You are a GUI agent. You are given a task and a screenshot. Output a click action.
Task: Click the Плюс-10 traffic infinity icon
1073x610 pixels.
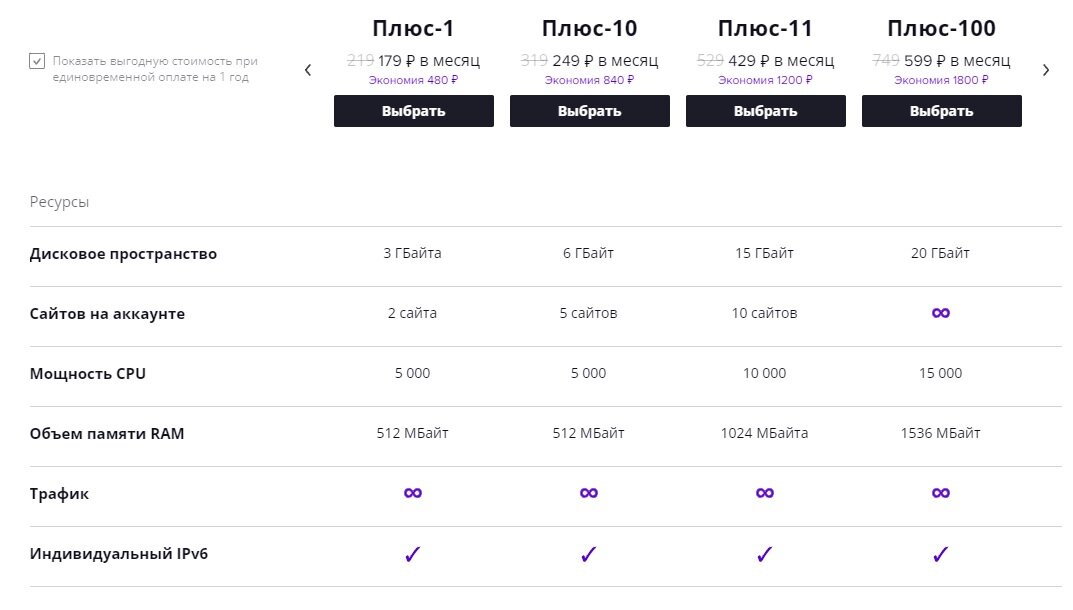[x=588, y=493]
